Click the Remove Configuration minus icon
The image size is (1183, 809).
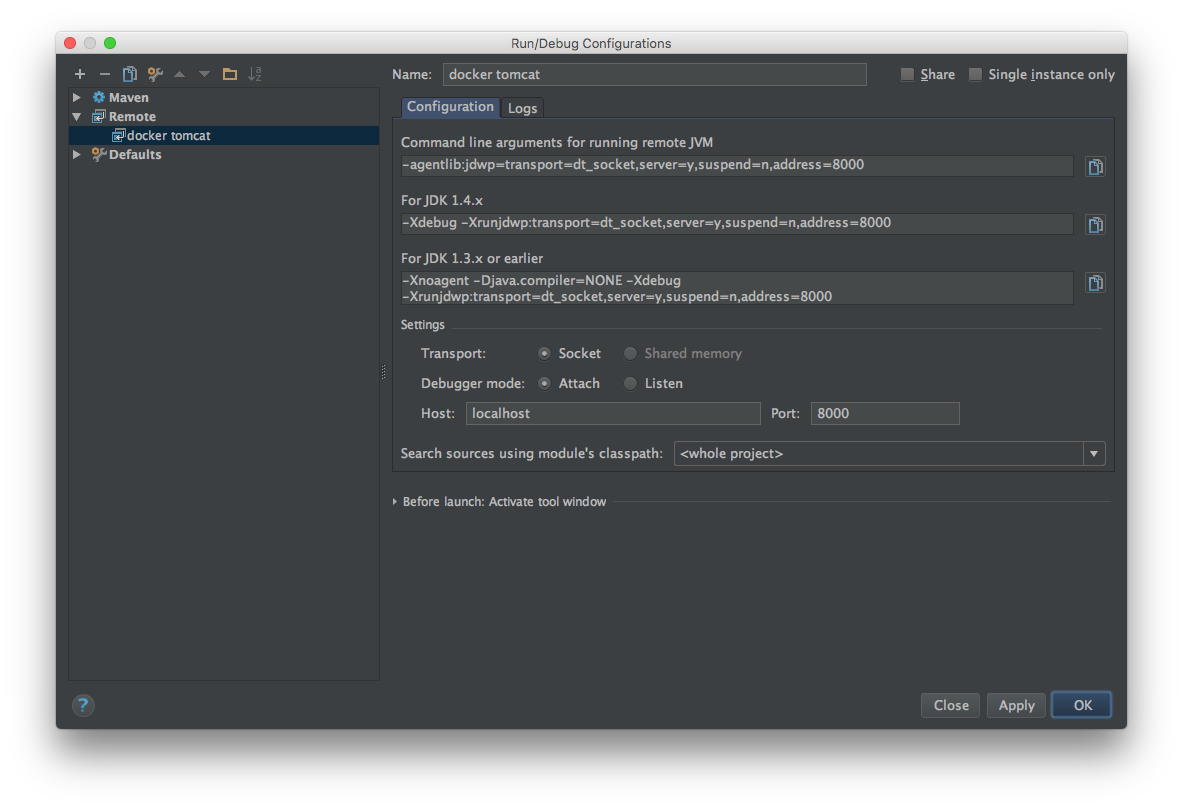[105, 74]
